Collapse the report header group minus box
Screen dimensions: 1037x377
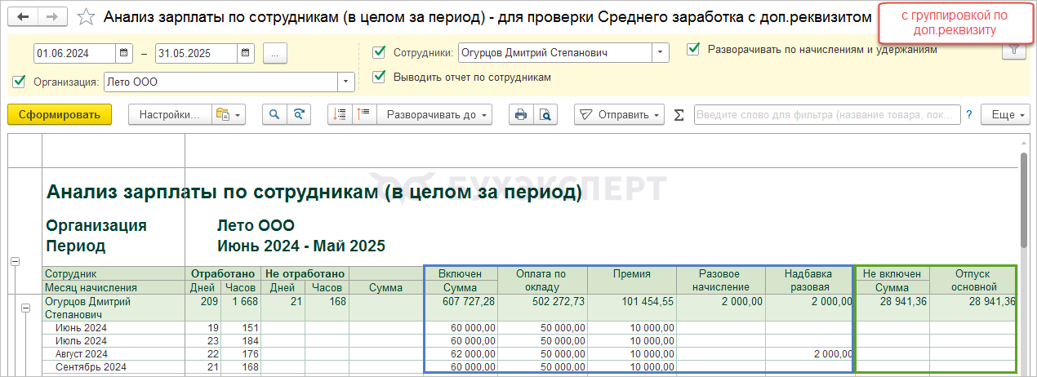coord(15,261)
